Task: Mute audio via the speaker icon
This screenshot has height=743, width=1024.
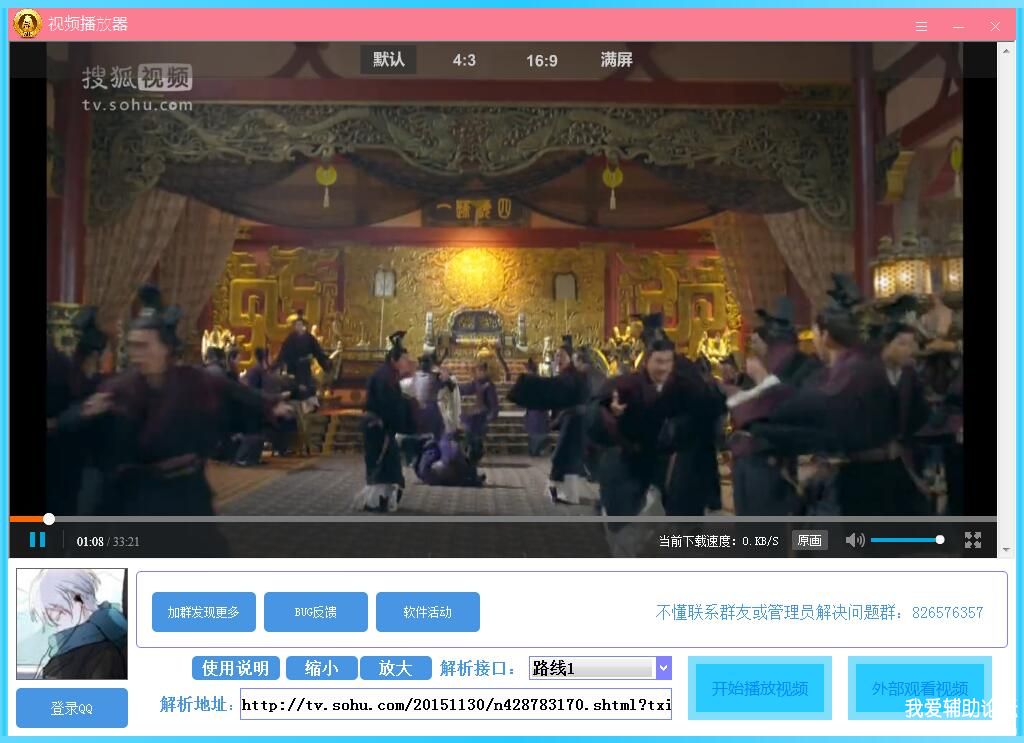Action: point(854,540)
